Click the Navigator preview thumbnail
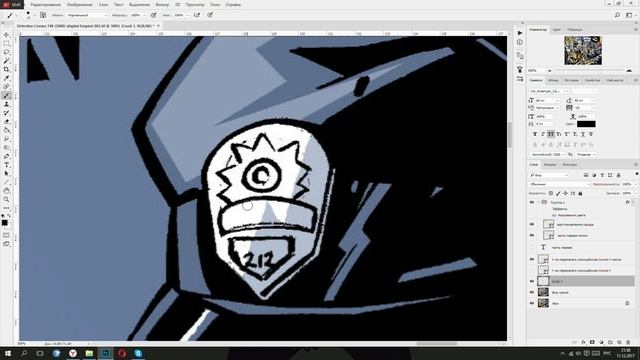 point(583,50)
